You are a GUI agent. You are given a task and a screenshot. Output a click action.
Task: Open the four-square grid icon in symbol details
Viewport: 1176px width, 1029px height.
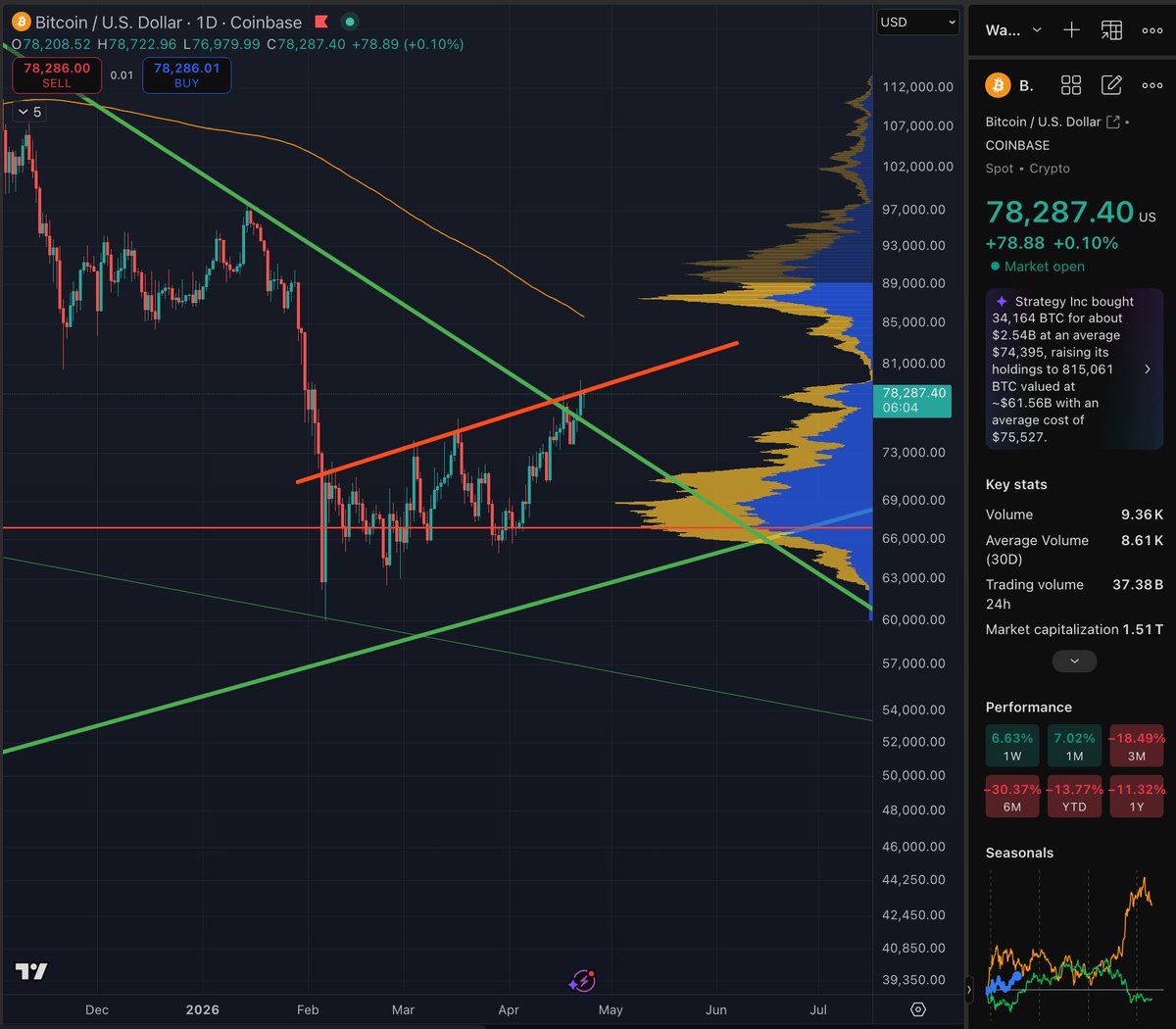click(x=1071, y=85)
